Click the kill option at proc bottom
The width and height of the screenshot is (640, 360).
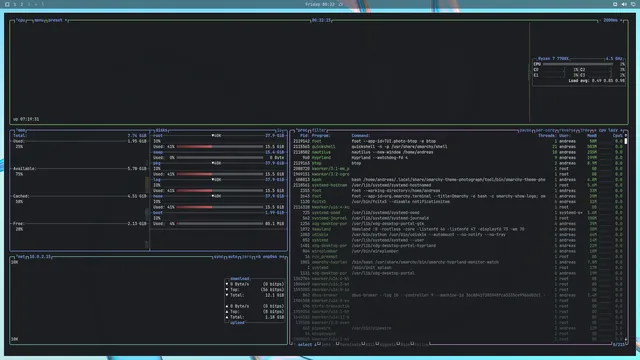pos(370,344)
